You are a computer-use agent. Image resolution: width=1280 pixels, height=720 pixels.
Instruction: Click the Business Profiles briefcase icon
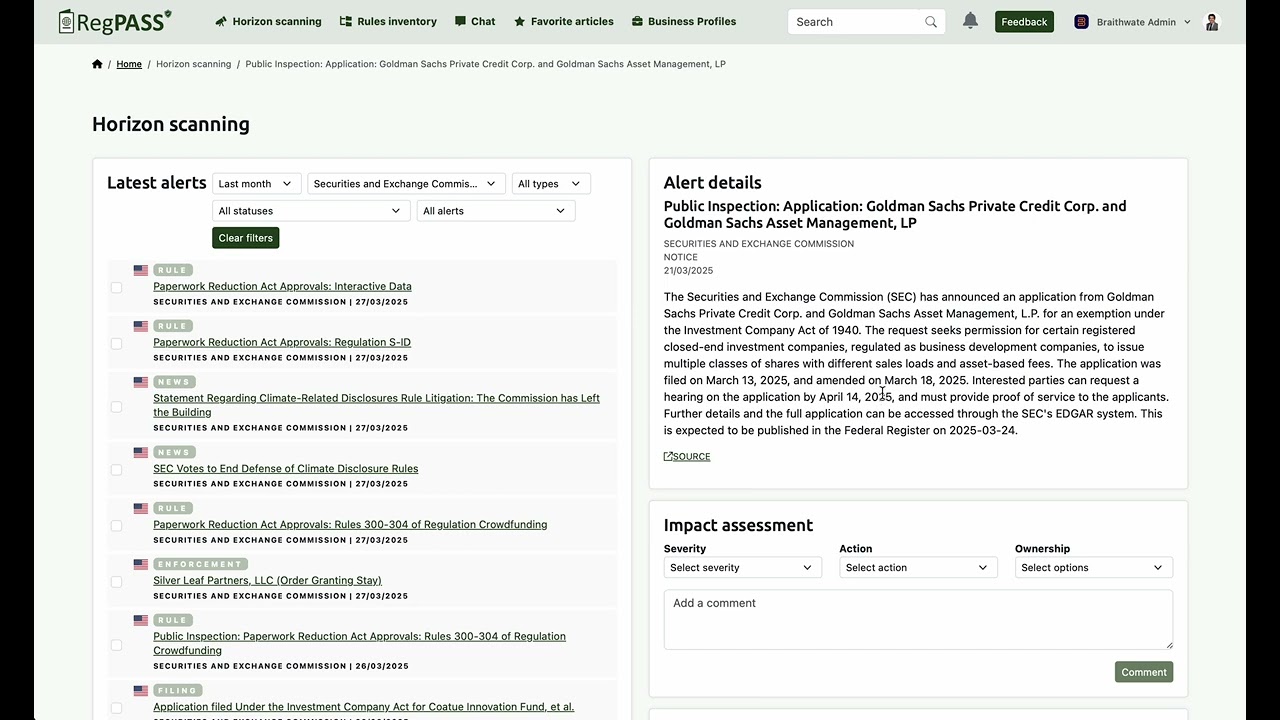pos(637,21)
